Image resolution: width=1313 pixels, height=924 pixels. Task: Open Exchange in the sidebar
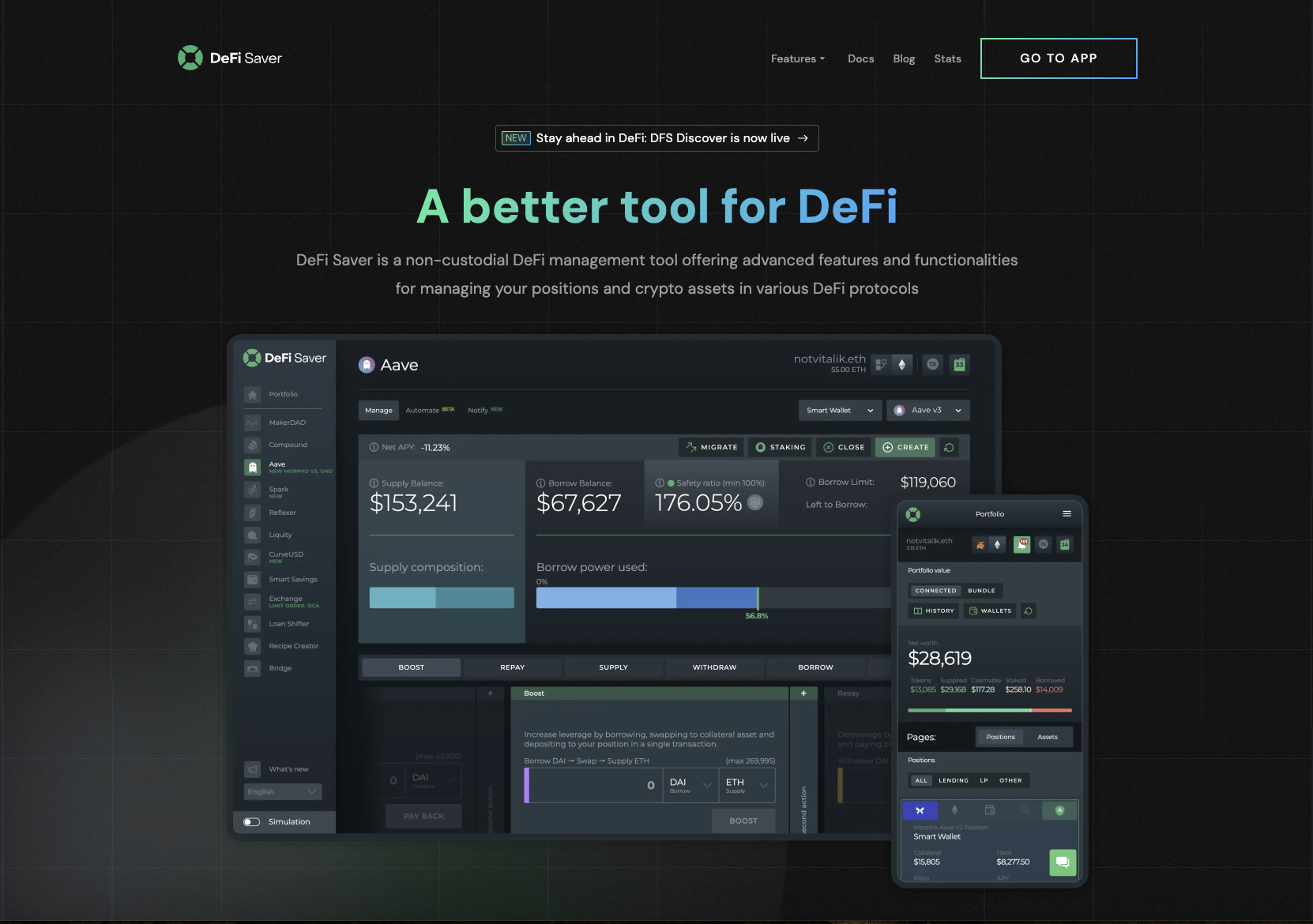[282, 601]
